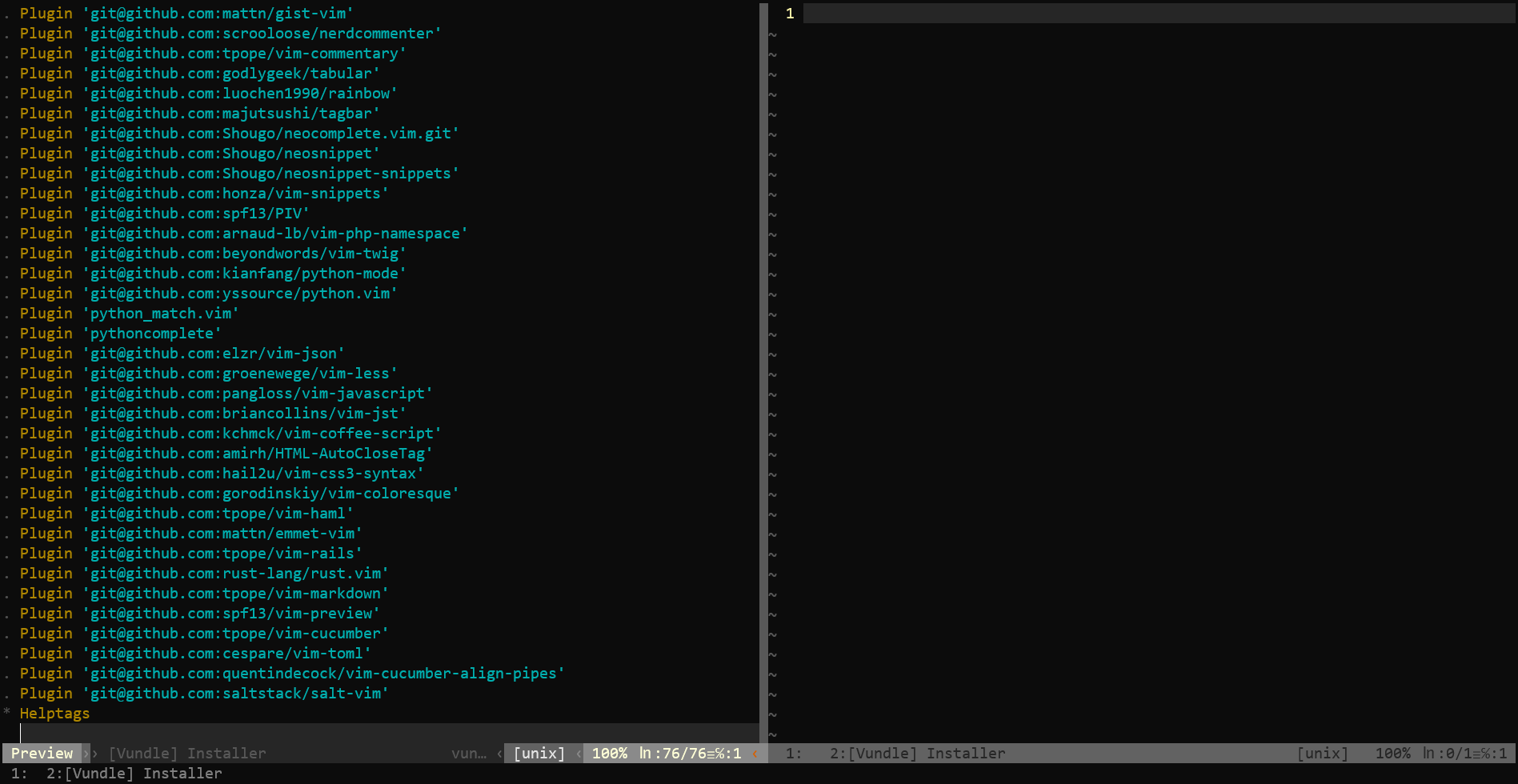Click the [unix] indicator in the right window statusline
This screenshot has height=784, width=1518.
[1323, 753]
